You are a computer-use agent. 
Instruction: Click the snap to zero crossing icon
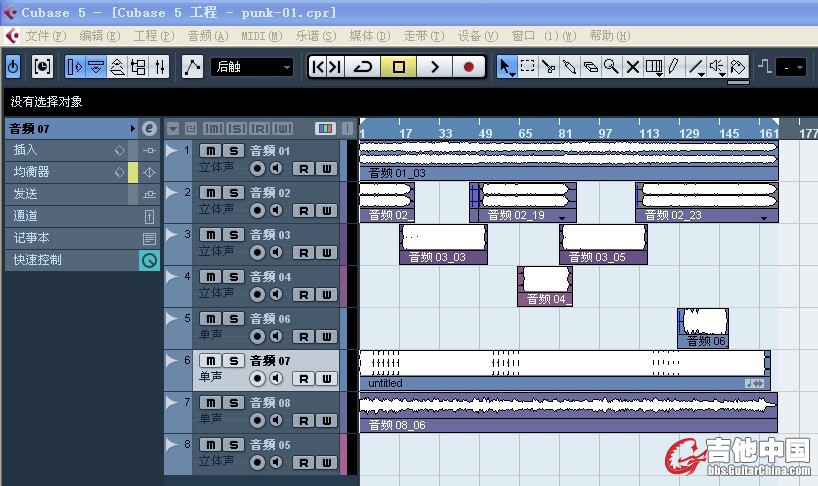[x=764, y=66]
